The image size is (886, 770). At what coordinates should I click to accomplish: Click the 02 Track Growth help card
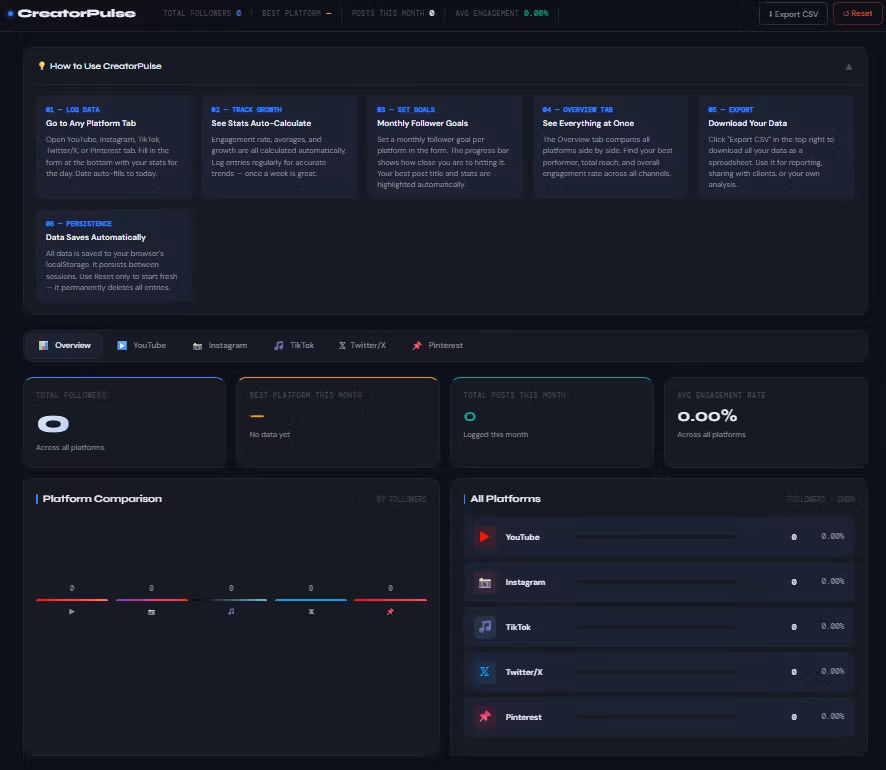pyautogui.click(x=280, y=147)
